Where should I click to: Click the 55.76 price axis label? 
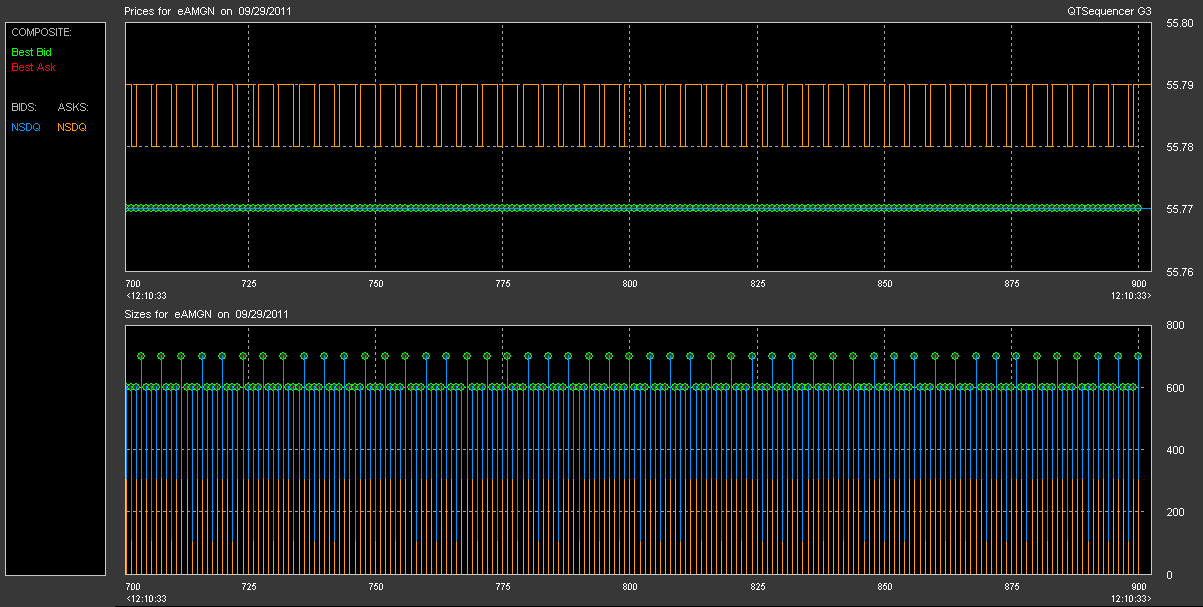point(1180,271)
